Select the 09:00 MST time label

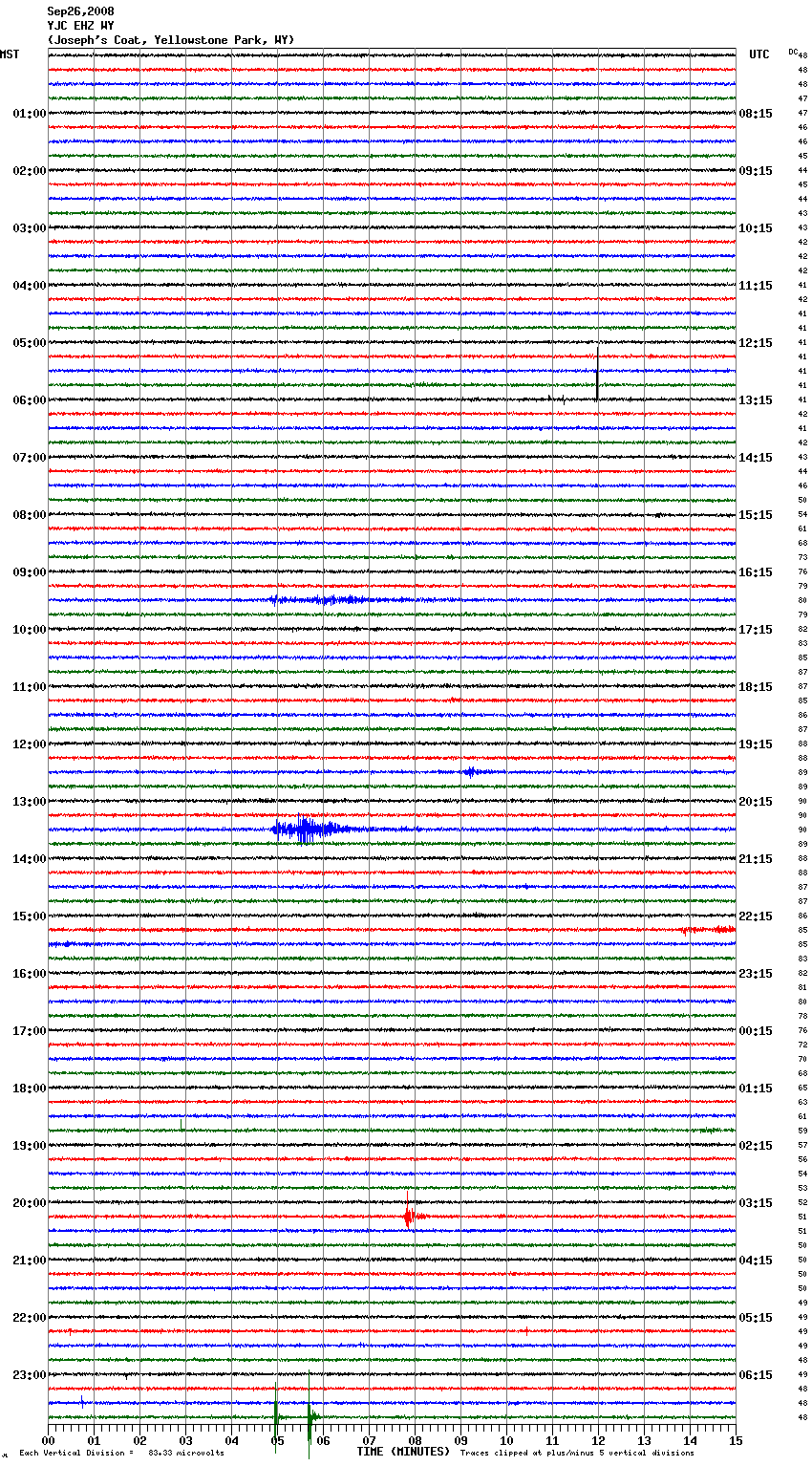tap(30, 572)
